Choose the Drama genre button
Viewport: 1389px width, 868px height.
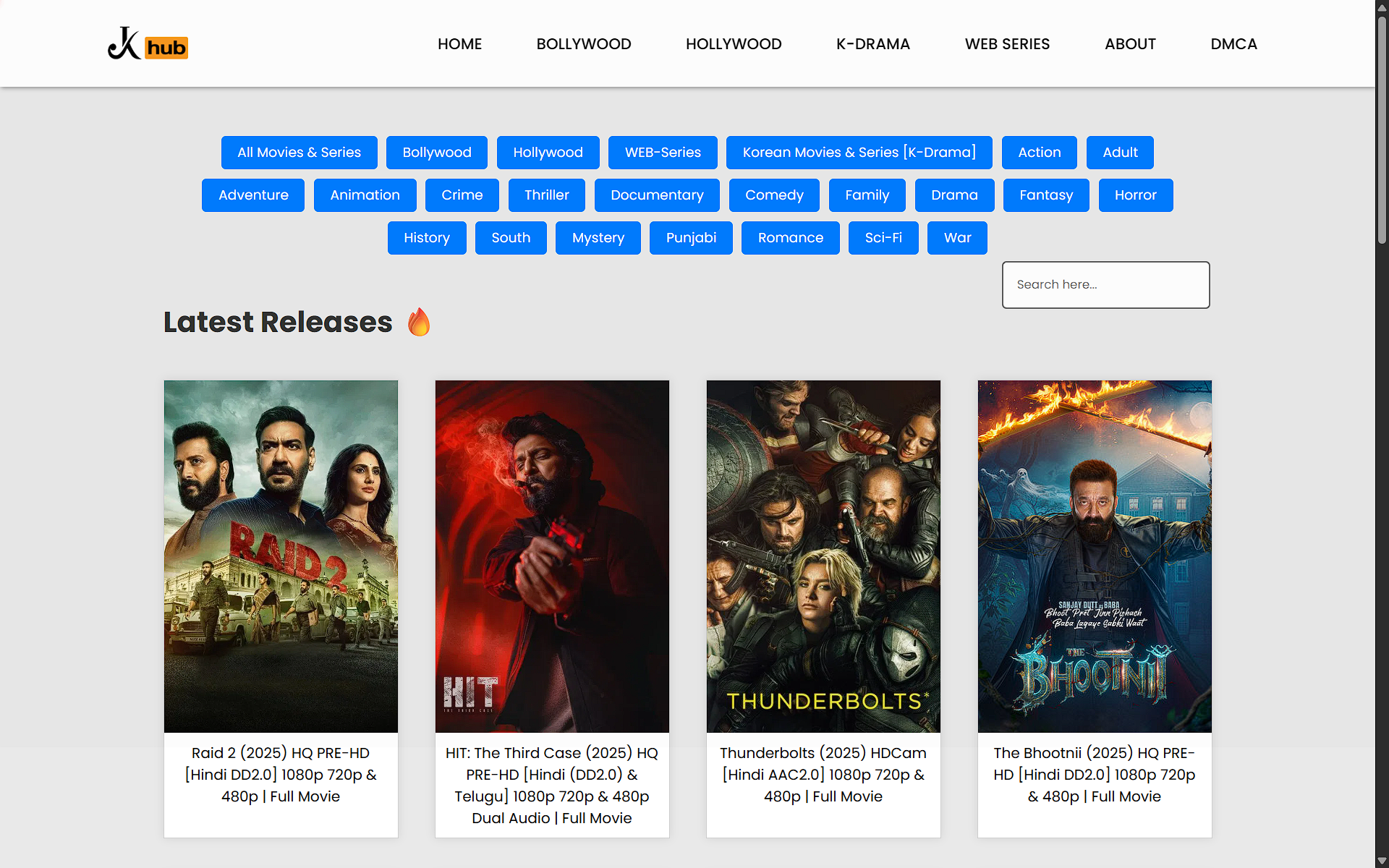coord(954,195)
